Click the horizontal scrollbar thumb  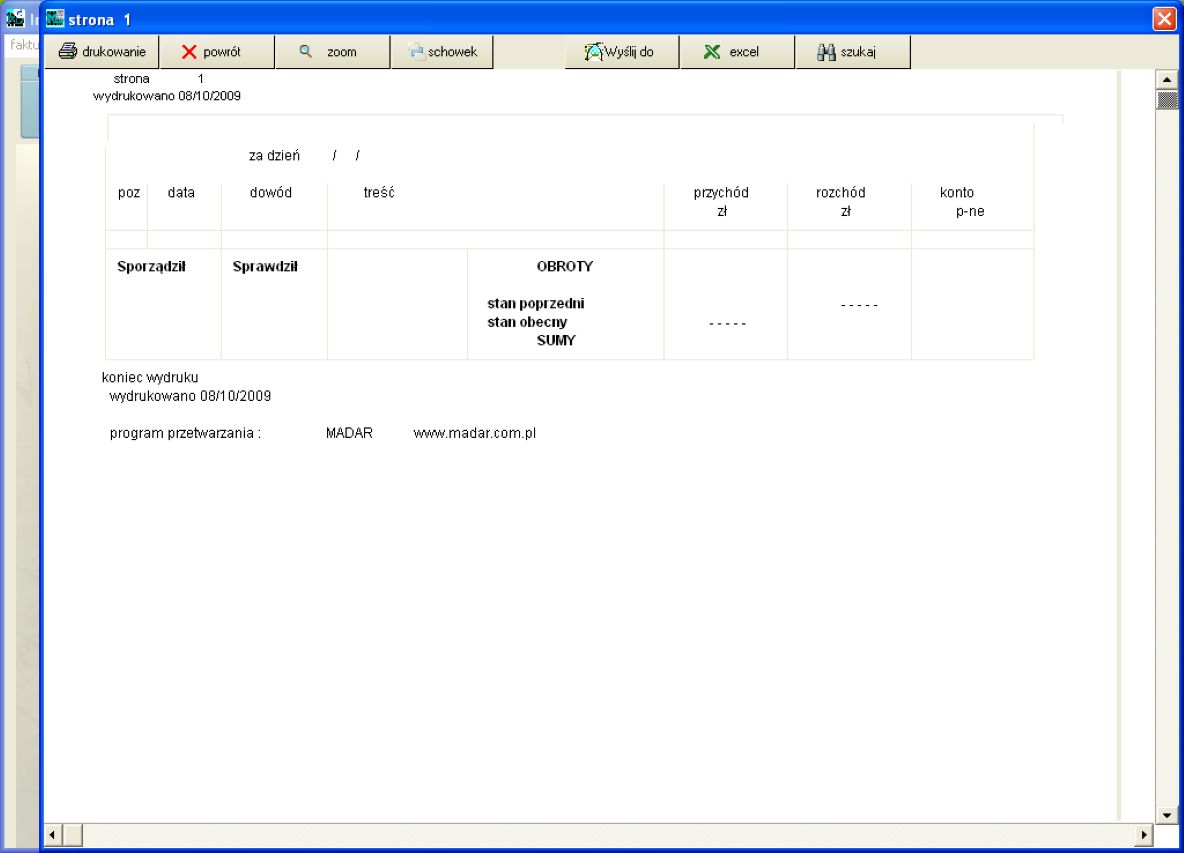pyautogui.click(x=72, y=835)
